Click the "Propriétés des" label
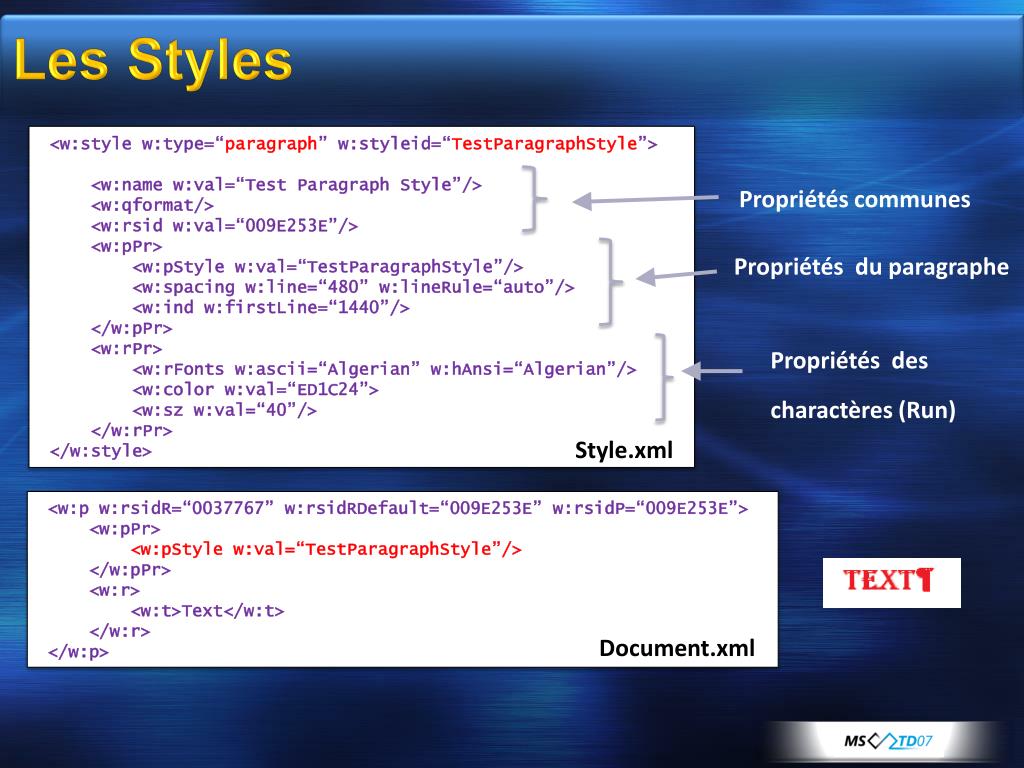 tap(849, 360)
